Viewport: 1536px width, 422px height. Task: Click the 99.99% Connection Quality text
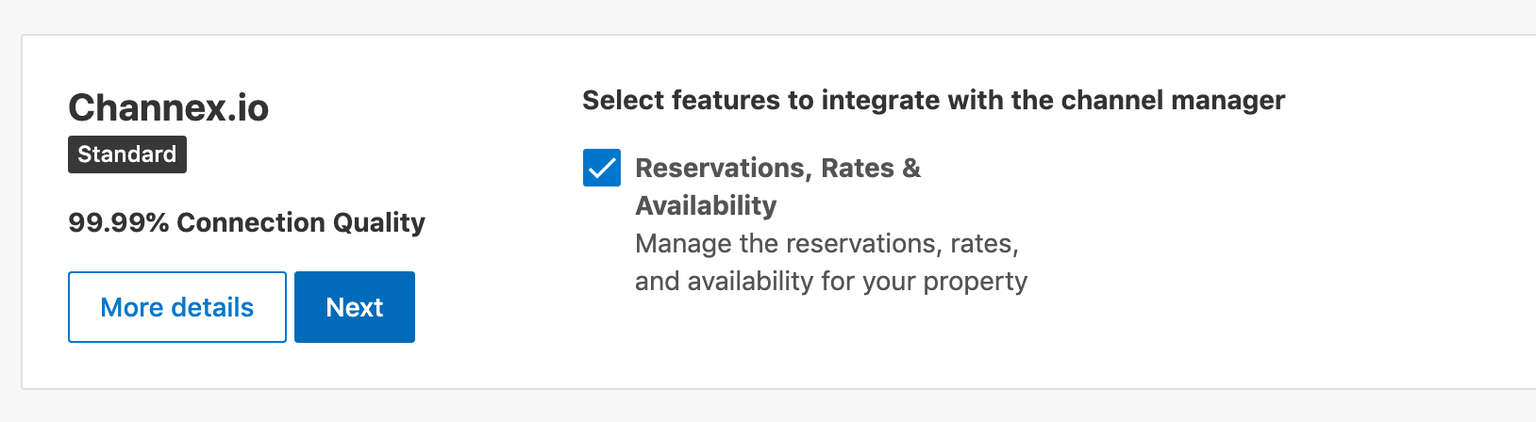pyautogui.click(x=247, y=222)
